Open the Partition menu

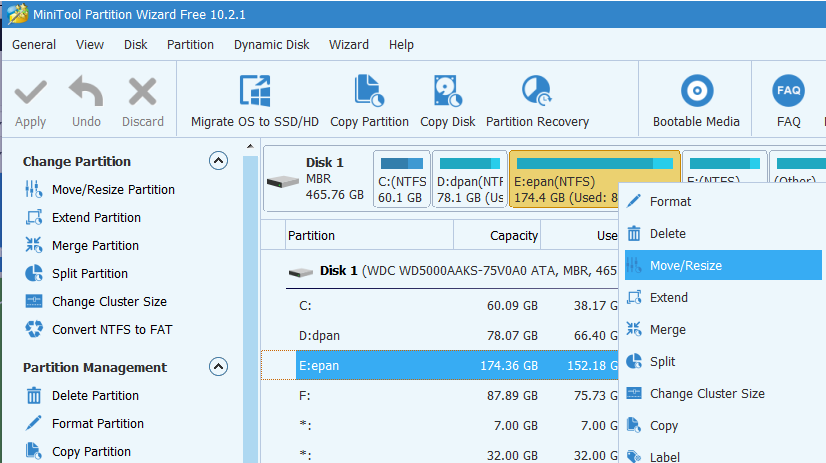coord(190,45)
